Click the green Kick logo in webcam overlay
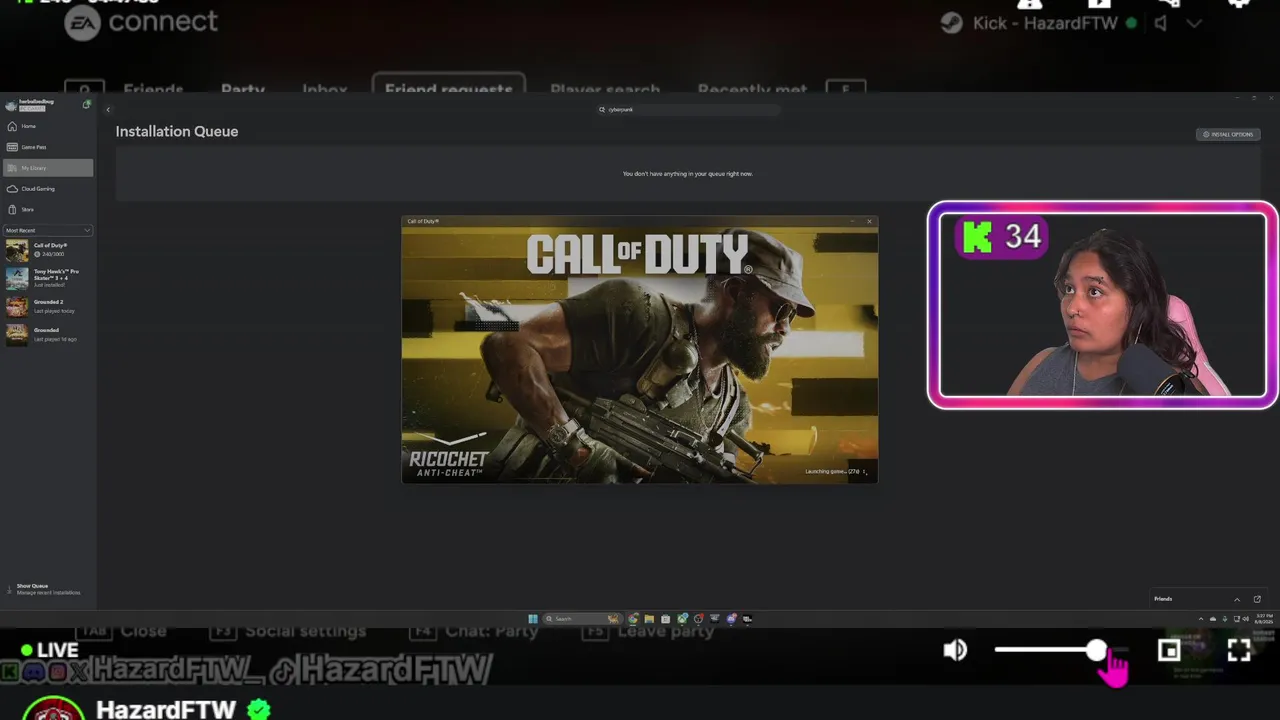 click(x=977, y=236)
